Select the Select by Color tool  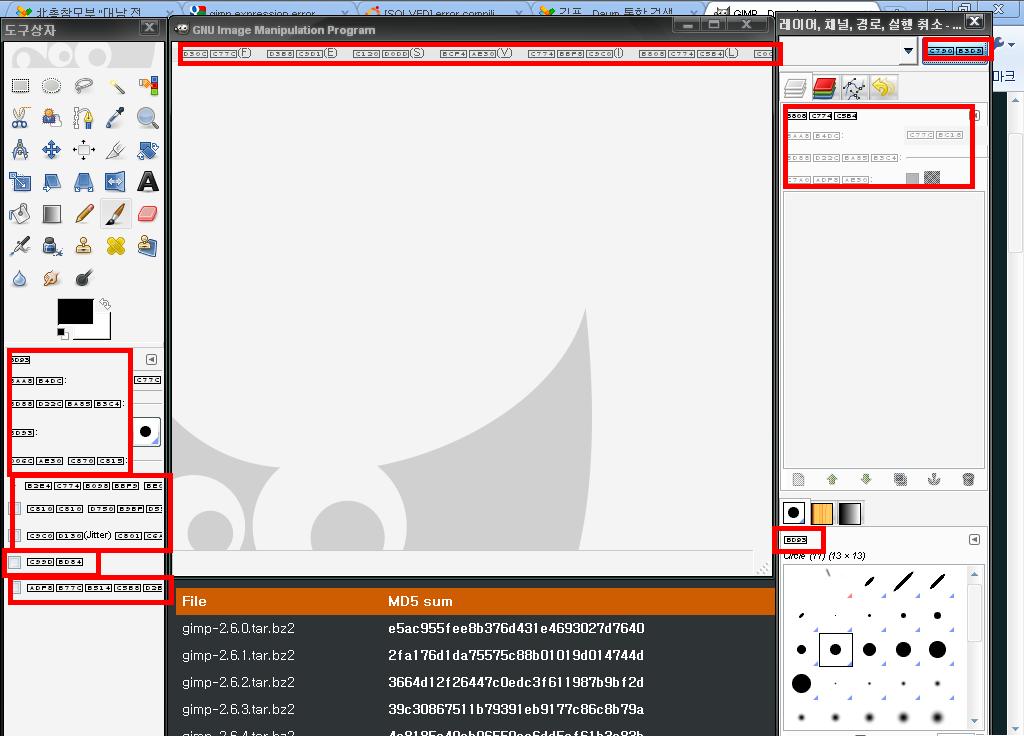pyautogui.click(x=148, y=86)
